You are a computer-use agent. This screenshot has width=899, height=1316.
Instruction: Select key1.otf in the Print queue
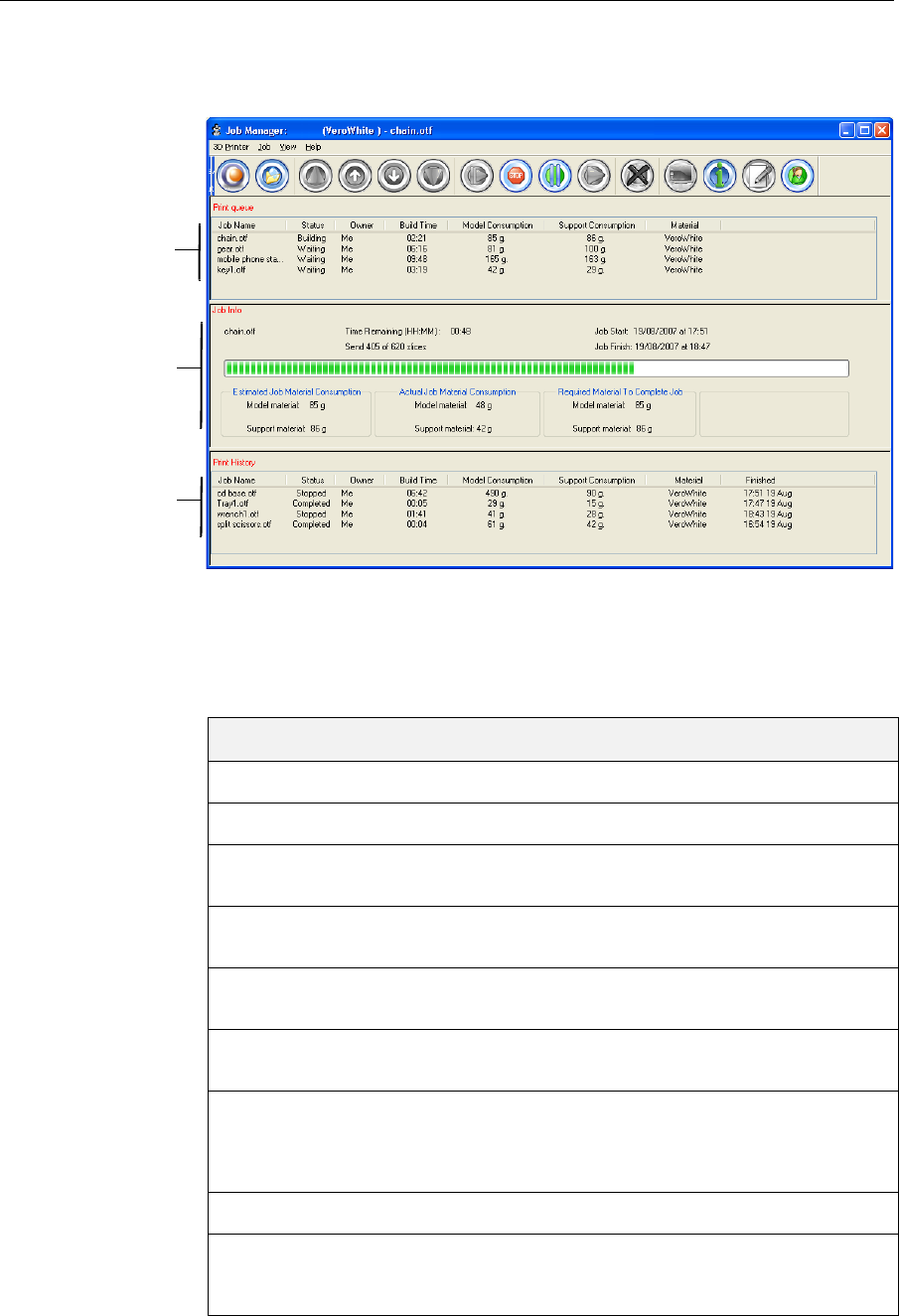click(x=230, y=270)
